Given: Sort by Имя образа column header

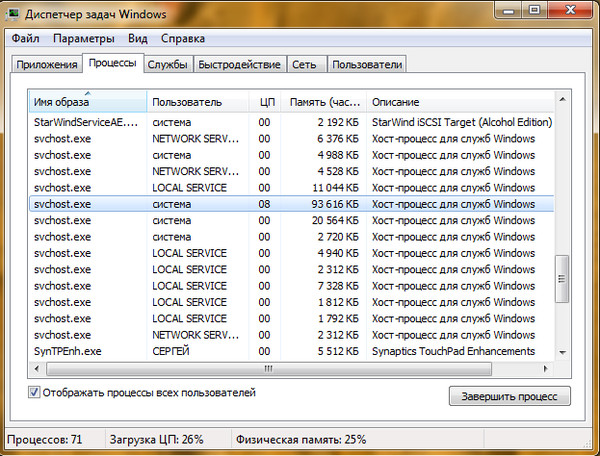Looking at the screenshot, I should pyautogui.click(x=88, y=102).
